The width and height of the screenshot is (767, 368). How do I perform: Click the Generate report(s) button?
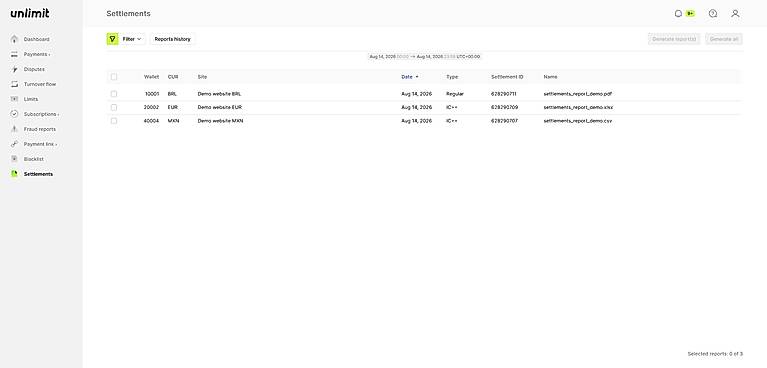click(x=674, y=39)
